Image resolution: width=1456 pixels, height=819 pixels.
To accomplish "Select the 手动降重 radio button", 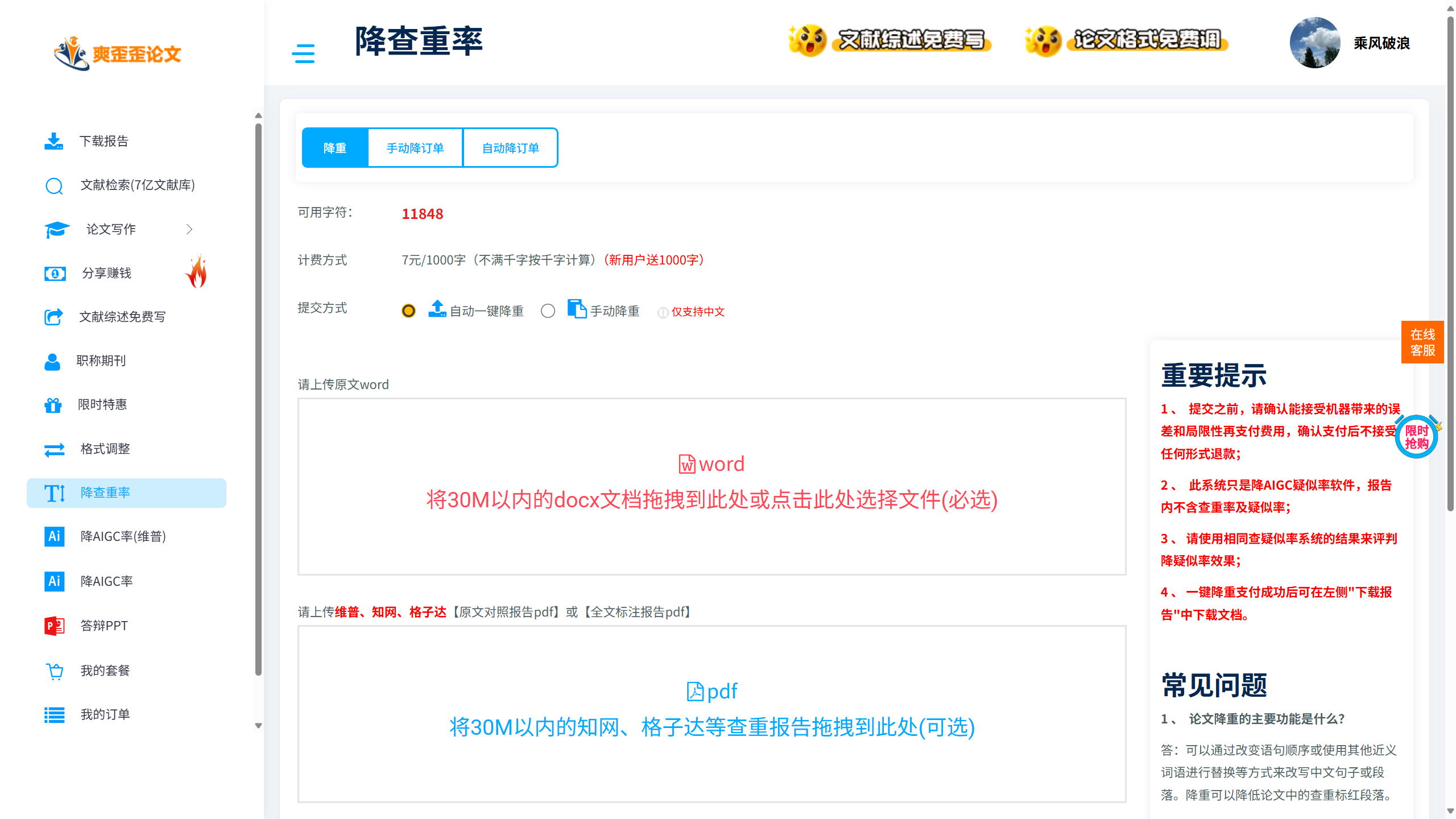I will [548, 311].
